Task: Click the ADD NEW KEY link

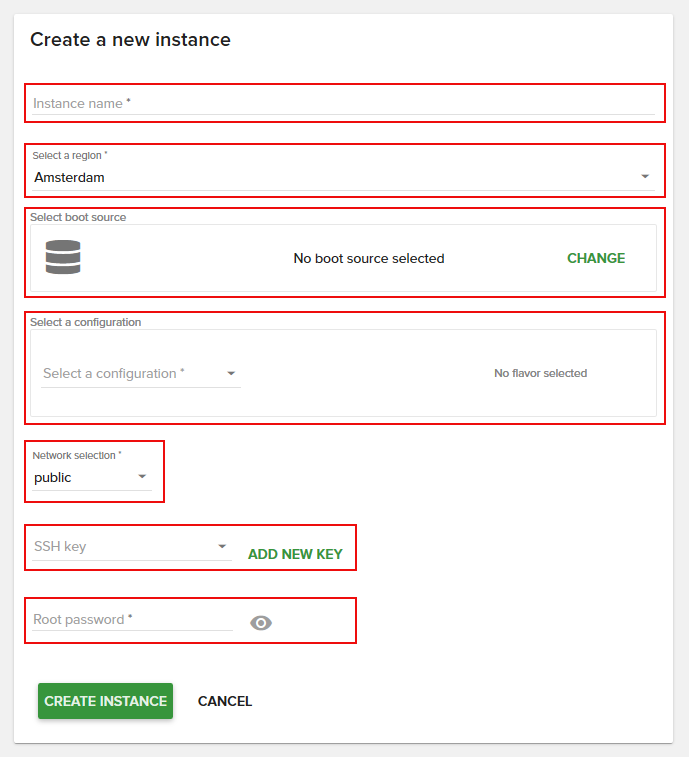Action: (295, 554)
